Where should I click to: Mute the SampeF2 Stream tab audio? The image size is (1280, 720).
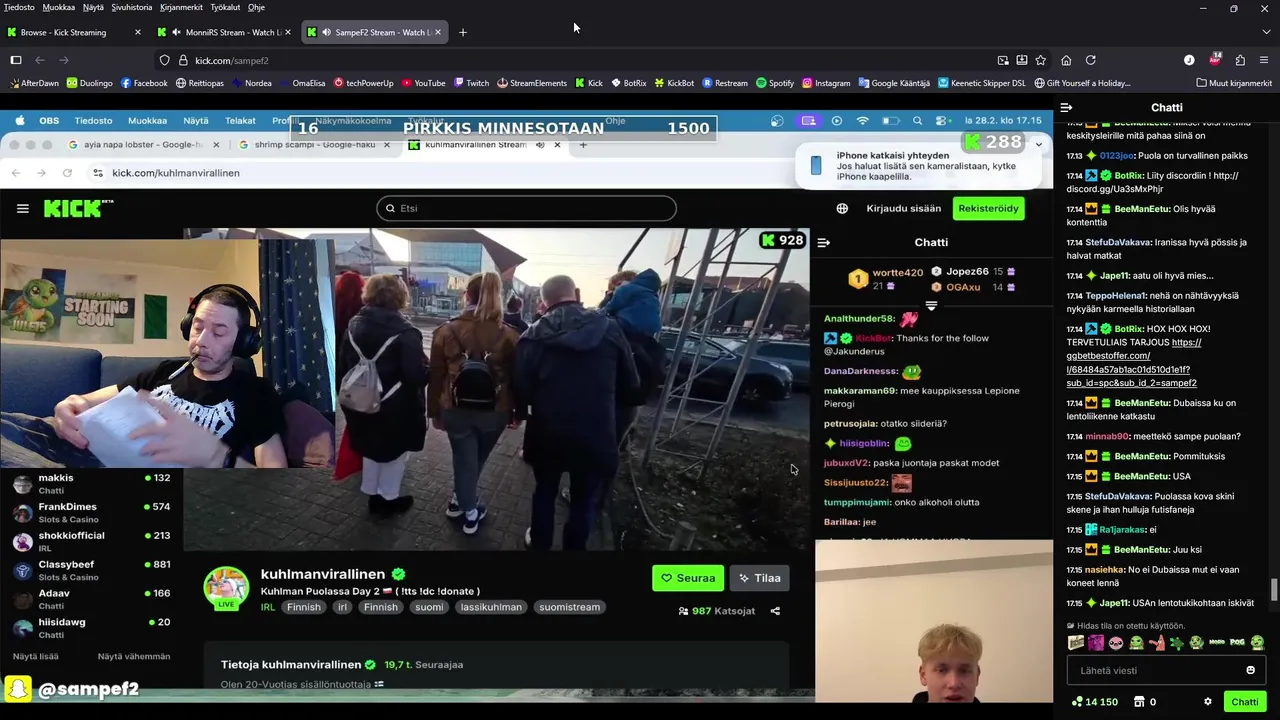click(326, 32)
